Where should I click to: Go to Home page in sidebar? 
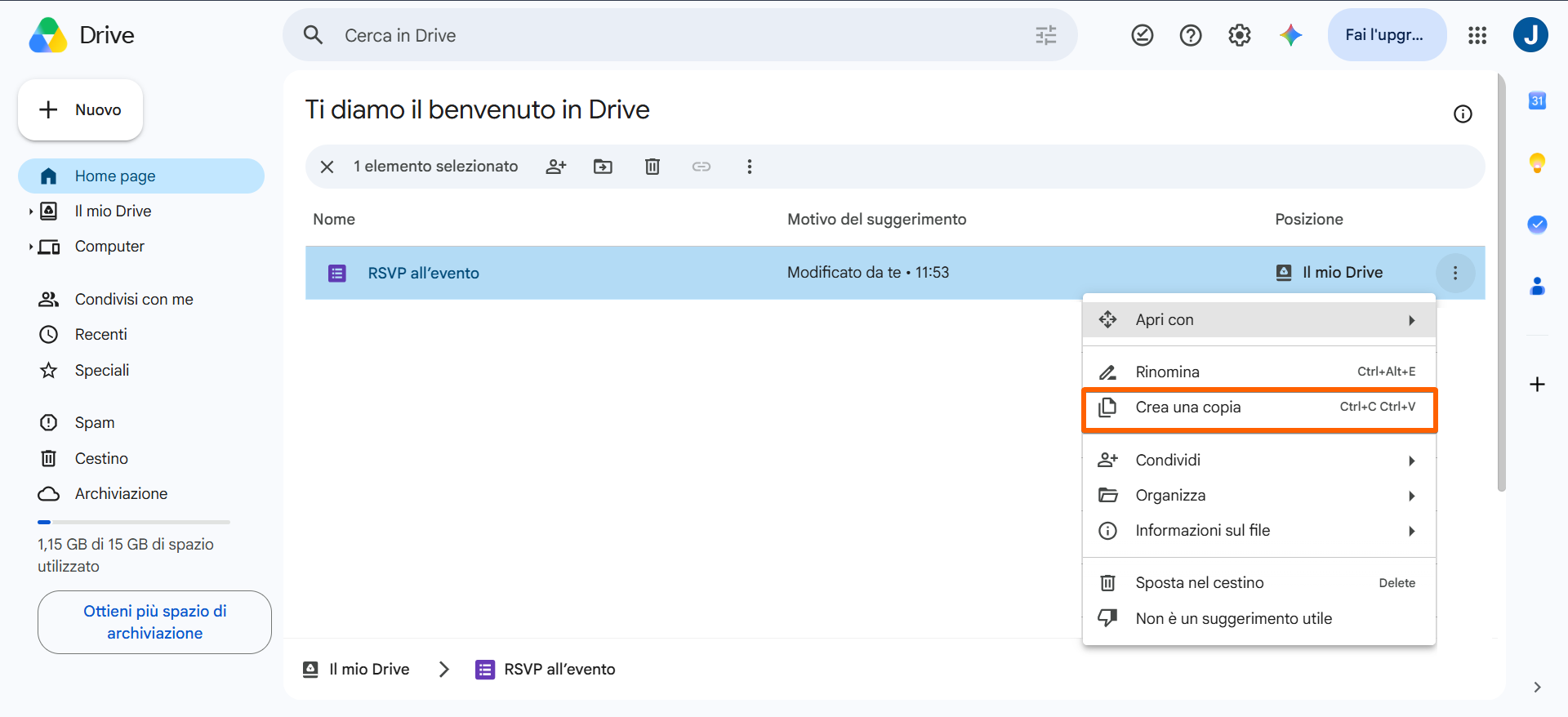coord(141,176)
